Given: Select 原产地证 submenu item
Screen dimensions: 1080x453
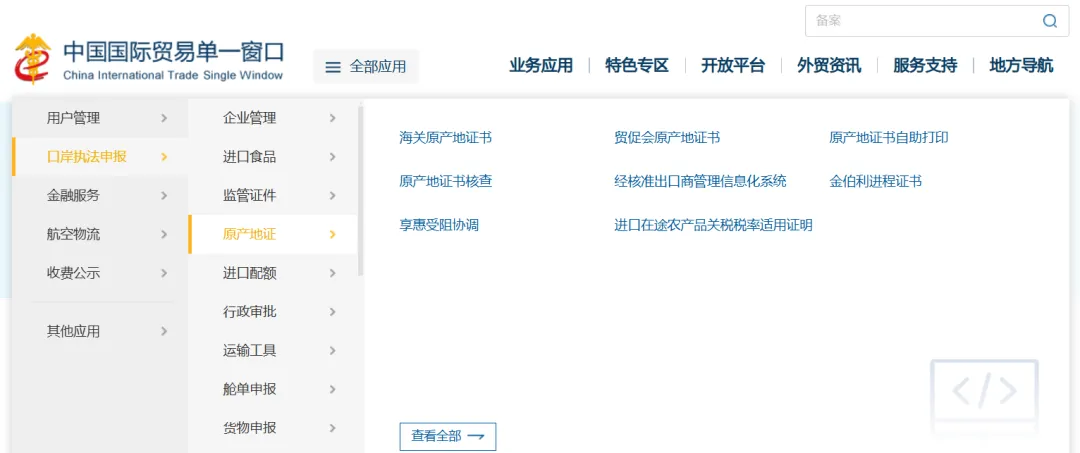Looking at the screenshot, I should click(273, 234).
